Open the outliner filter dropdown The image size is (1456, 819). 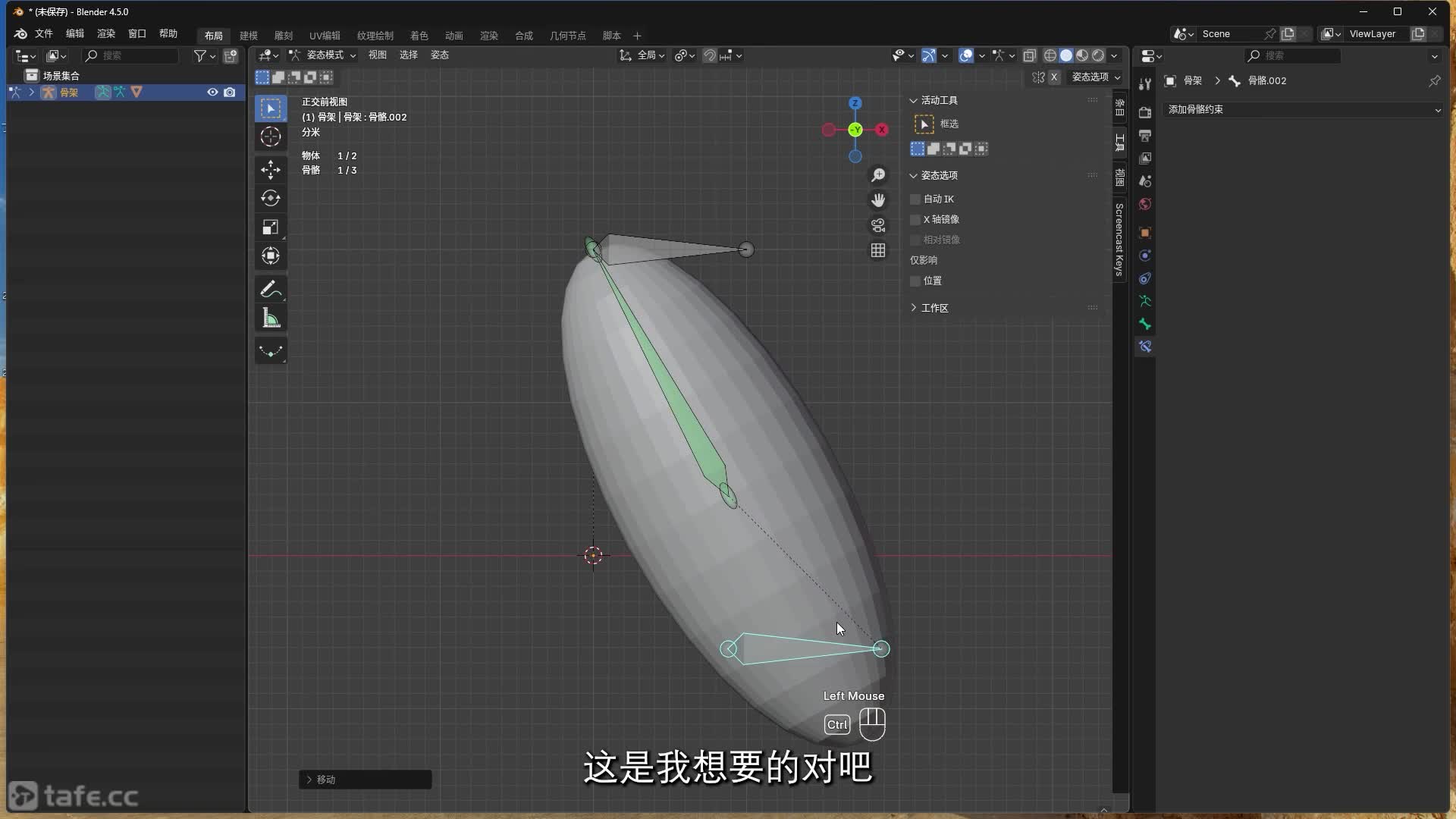pyautogui.click(x=205, y=55)
